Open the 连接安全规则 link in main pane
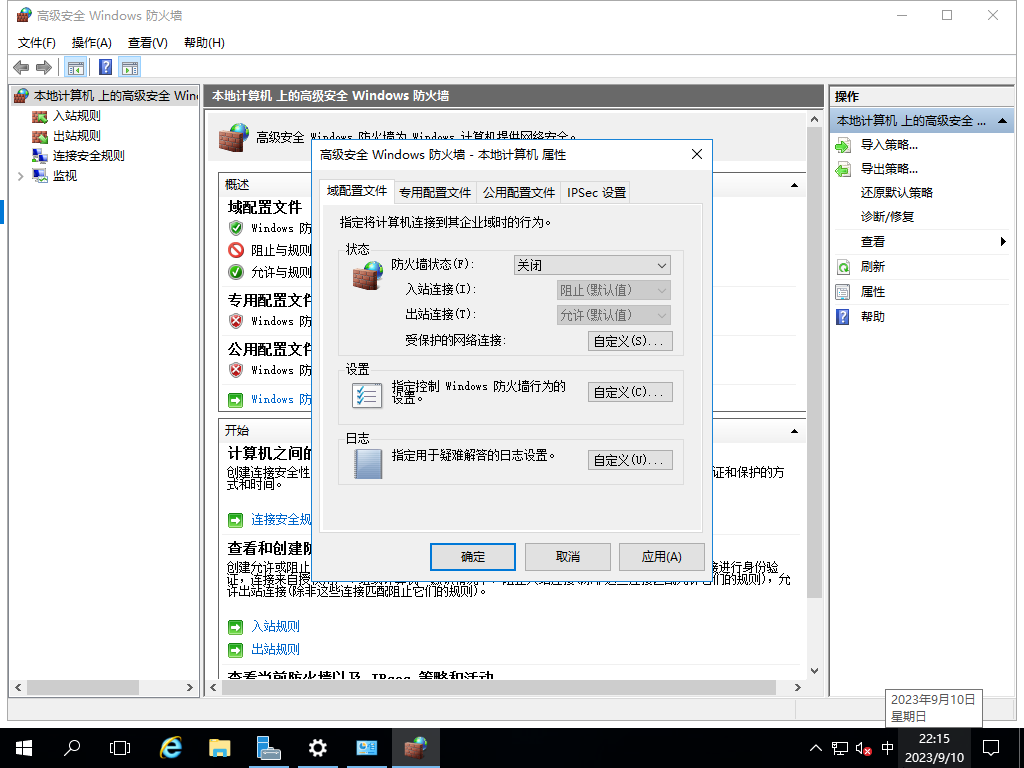Screen dimensions: 1024x768 (x=281, y=519)
